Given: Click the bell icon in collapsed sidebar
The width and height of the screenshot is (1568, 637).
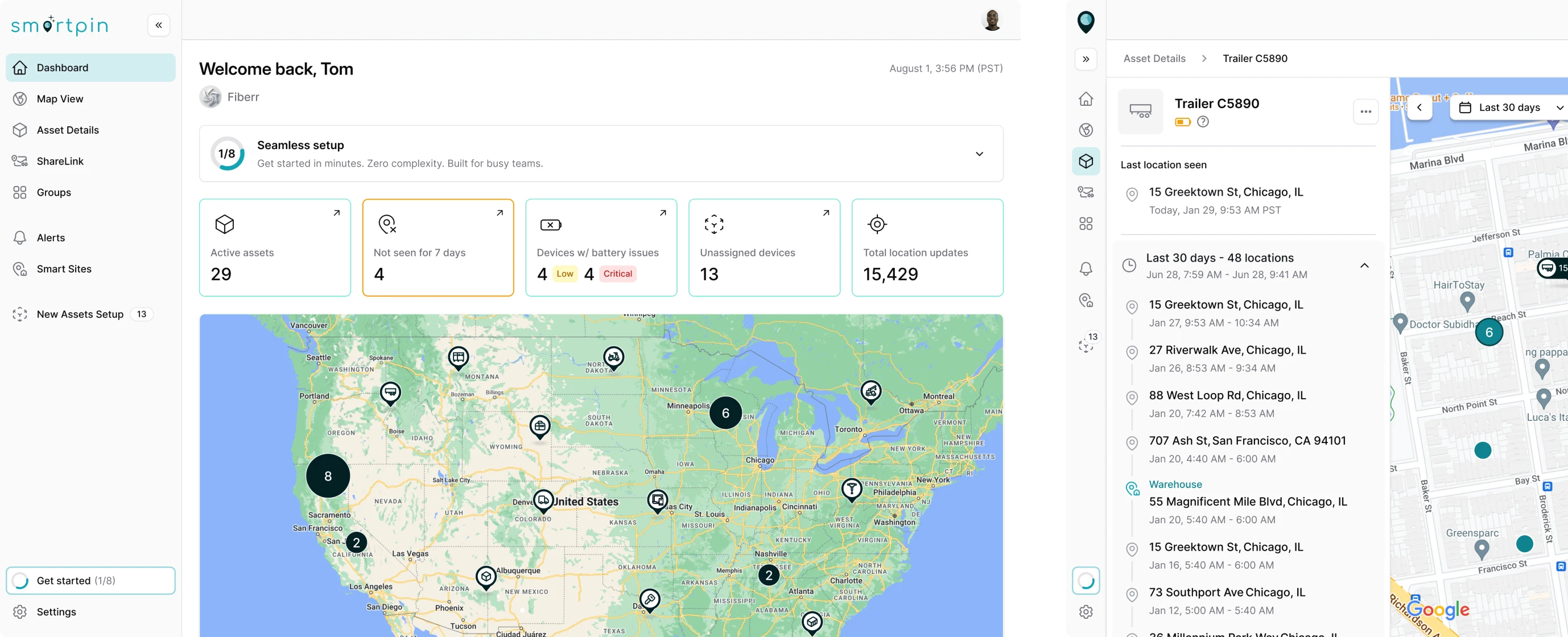Looking at the screenshot, I should [1086, 269].
